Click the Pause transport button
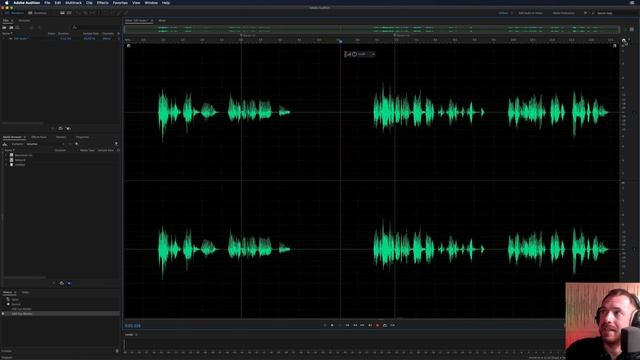This screenshot has height=360, width=640. 340,325
